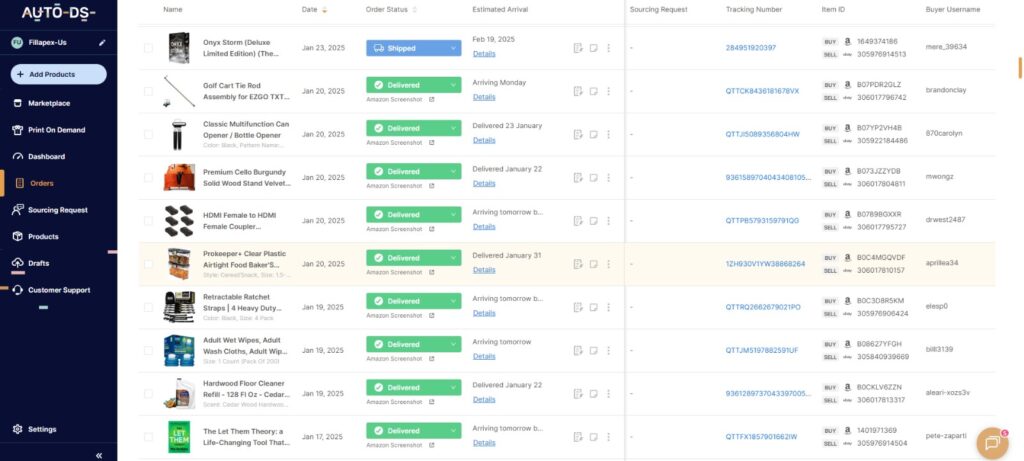This screenshot has width=1024, height=461.
Task: Click the pencil icon beside Fillapex-Us store
Action: [x=101, y=44]
